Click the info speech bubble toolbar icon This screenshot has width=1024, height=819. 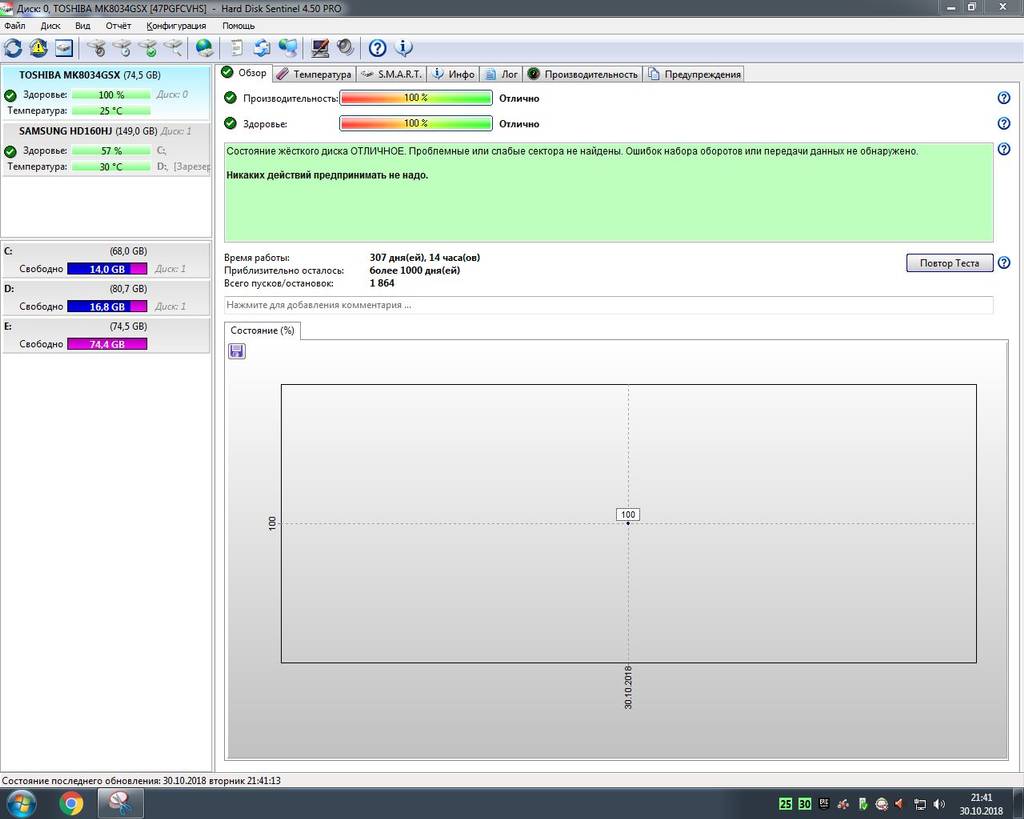tap(403, 47)
